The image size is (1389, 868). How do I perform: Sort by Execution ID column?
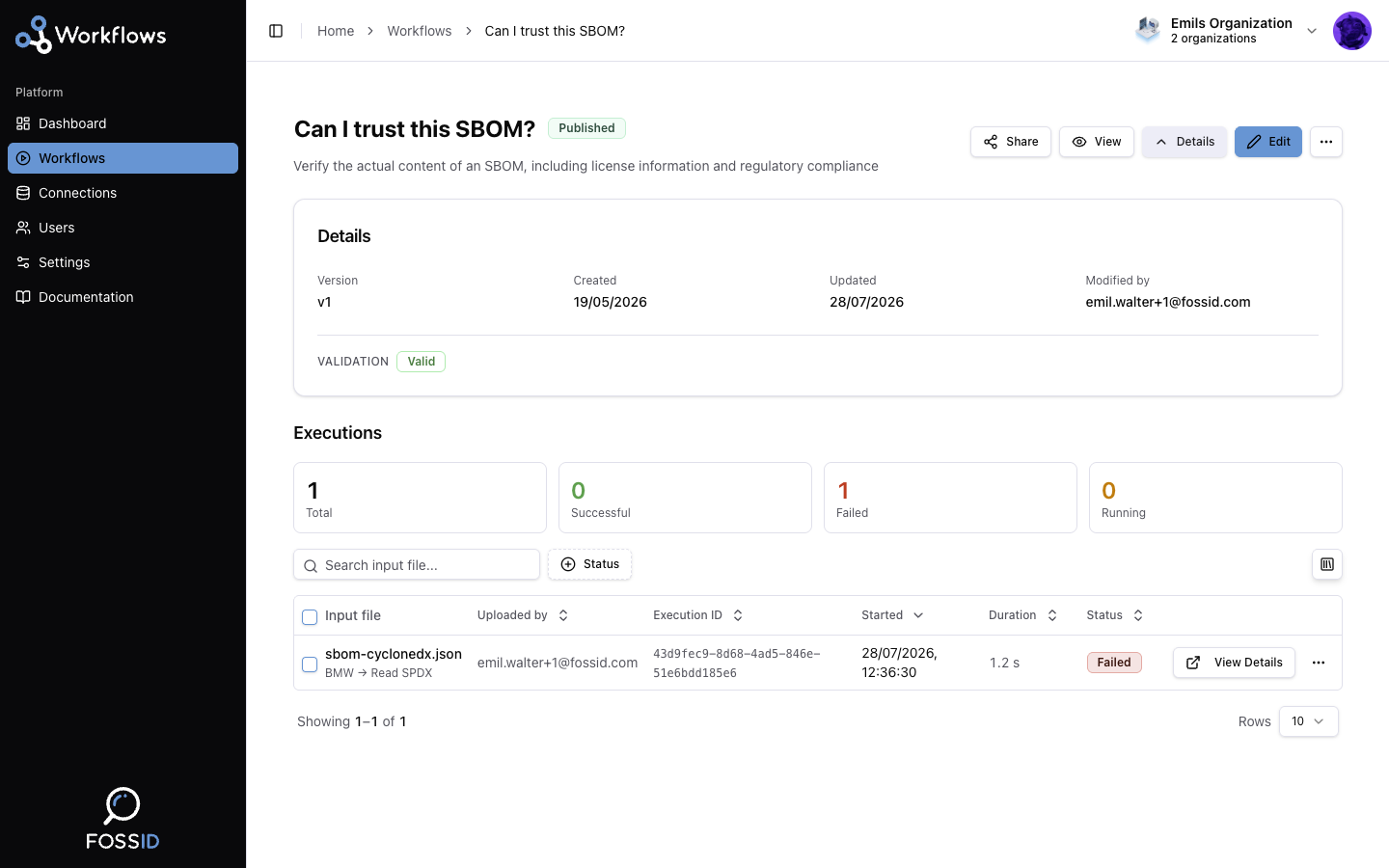(698, 615)
